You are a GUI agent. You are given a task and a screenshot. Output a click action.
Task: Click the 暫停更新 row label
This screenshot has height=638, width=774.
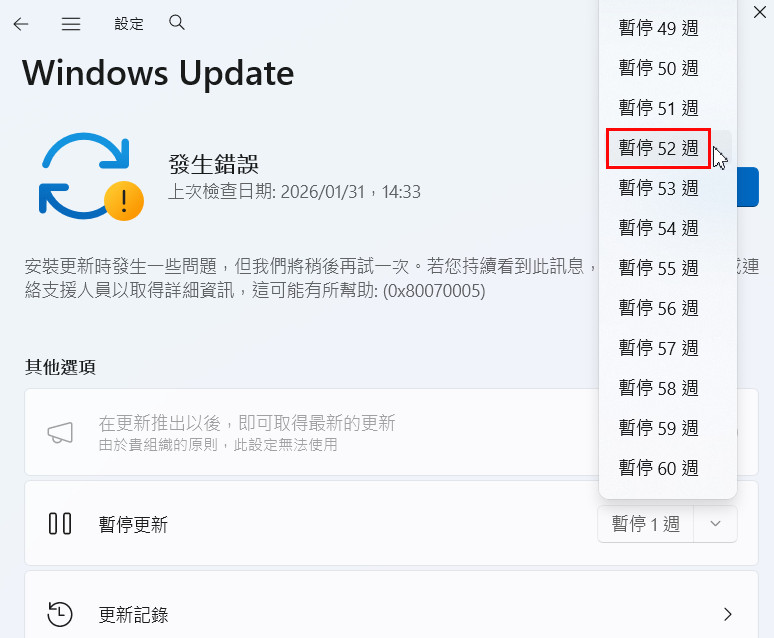pos(133,524)
